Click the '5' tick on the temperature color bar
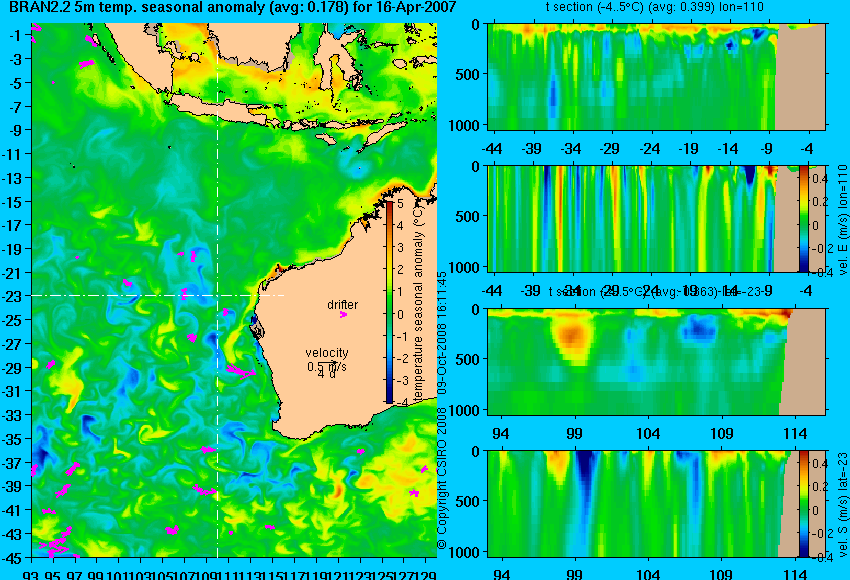Screen dimensions: 850x580 401,204
